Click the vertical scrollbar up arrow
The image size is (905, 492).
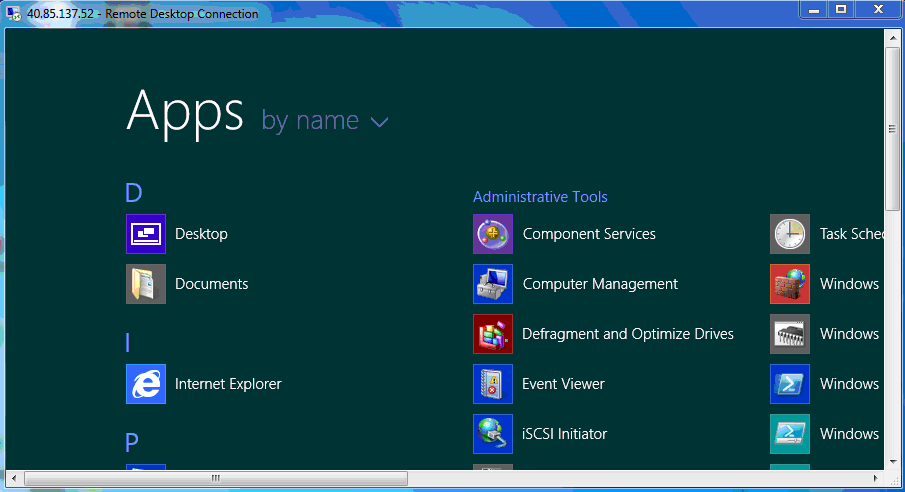892,37
